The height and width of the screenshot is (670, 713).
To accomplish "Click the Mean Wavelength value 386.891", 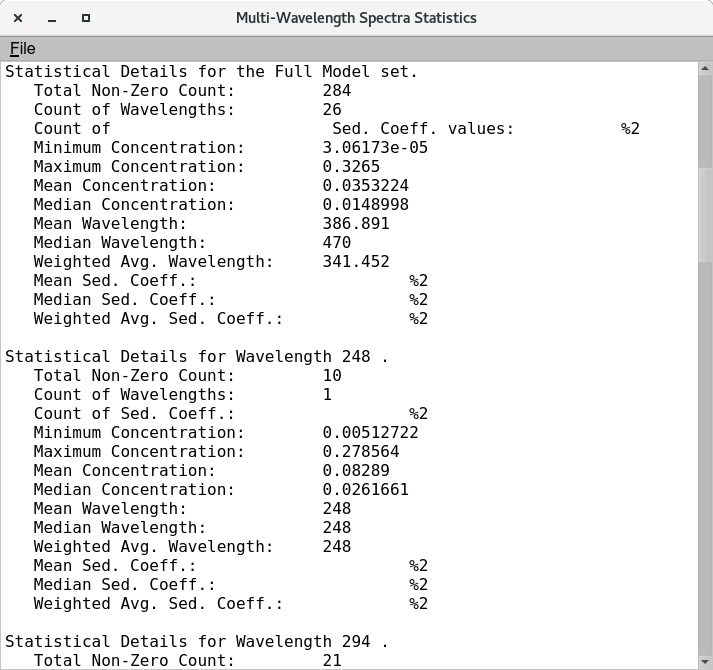I will pyautogui.click(x=356, y=224).
